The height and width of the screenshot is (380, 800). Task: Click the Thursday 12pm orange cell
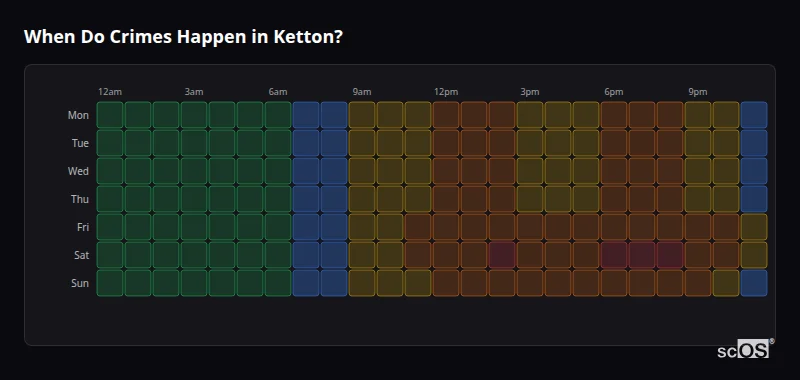[x=446, y=199]
